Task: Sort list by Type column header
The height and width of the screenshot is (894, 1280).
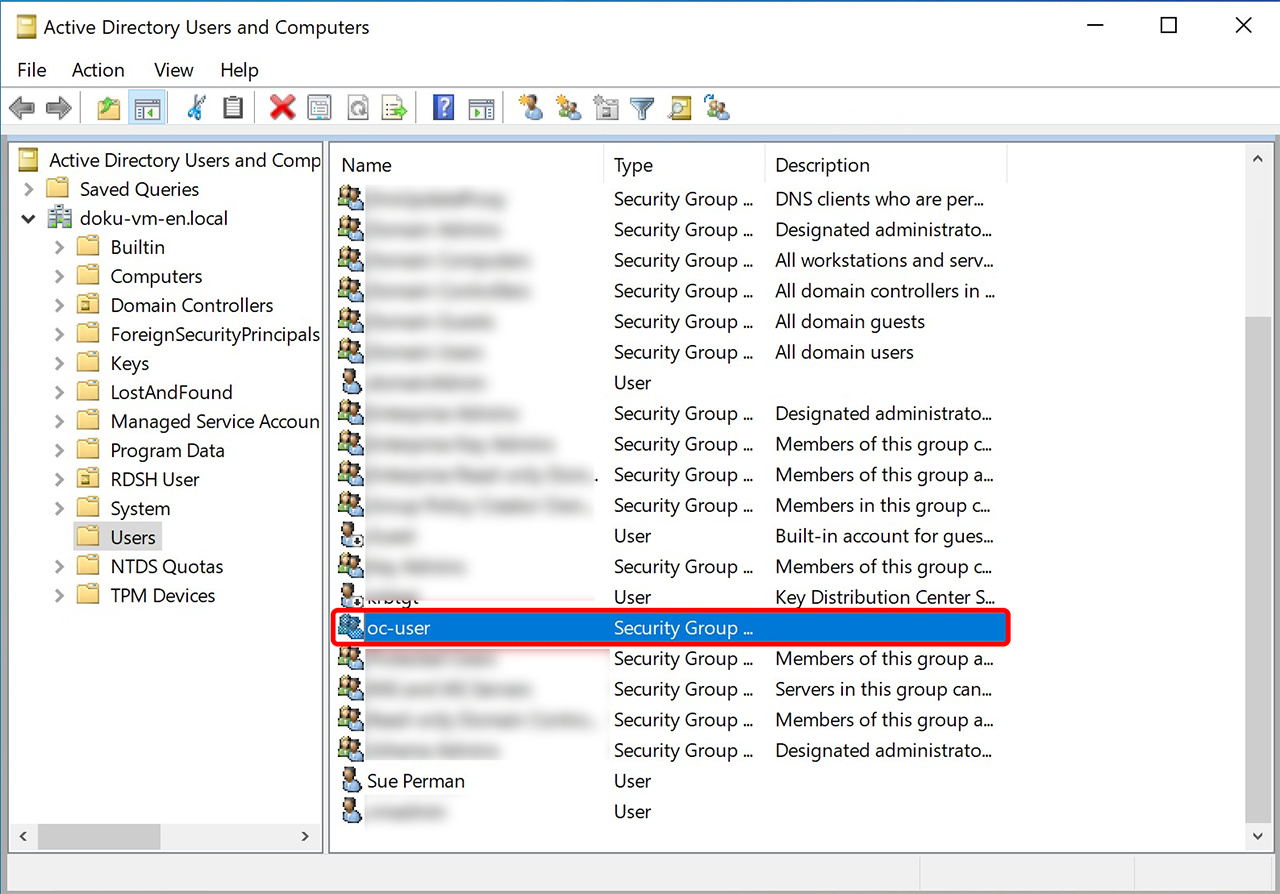Action: (x=685, y=165)
